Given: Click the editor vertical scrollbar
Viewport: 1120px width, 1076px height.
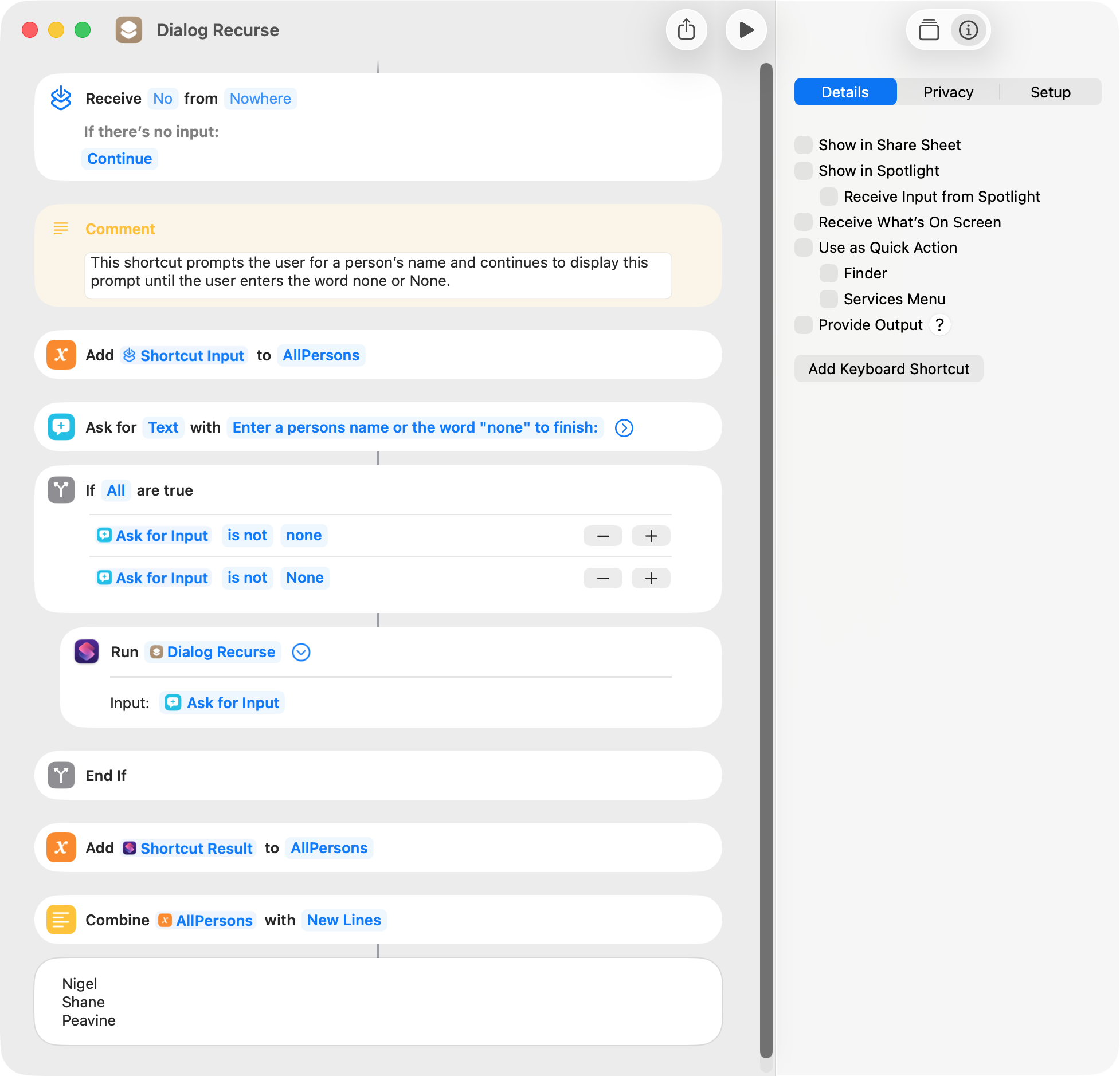Looking at the screenshot, I should coord(766,561).
